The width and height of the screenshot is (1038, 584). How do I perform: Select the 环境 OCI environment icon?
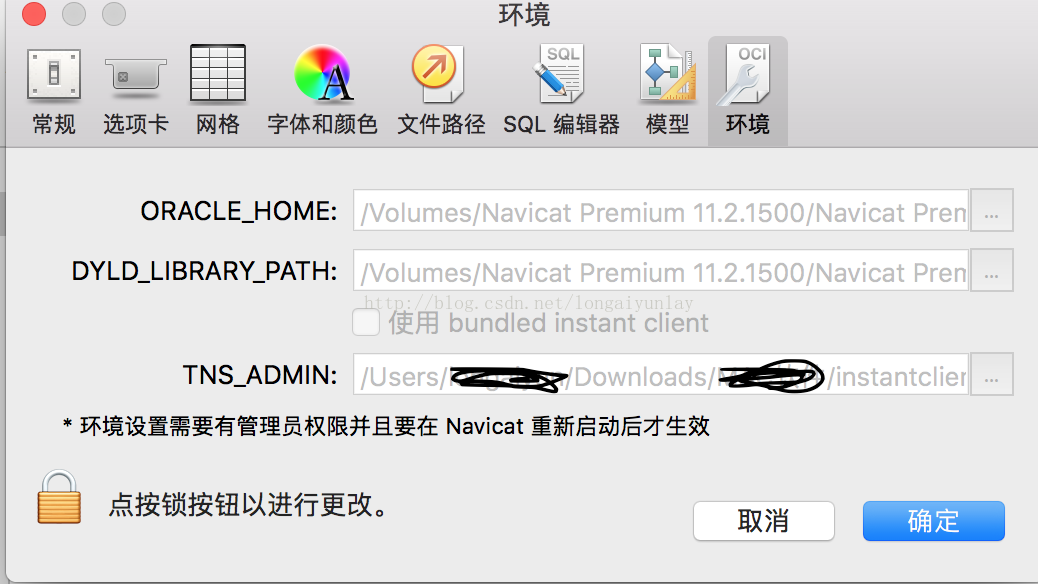(x=747, y=90)
